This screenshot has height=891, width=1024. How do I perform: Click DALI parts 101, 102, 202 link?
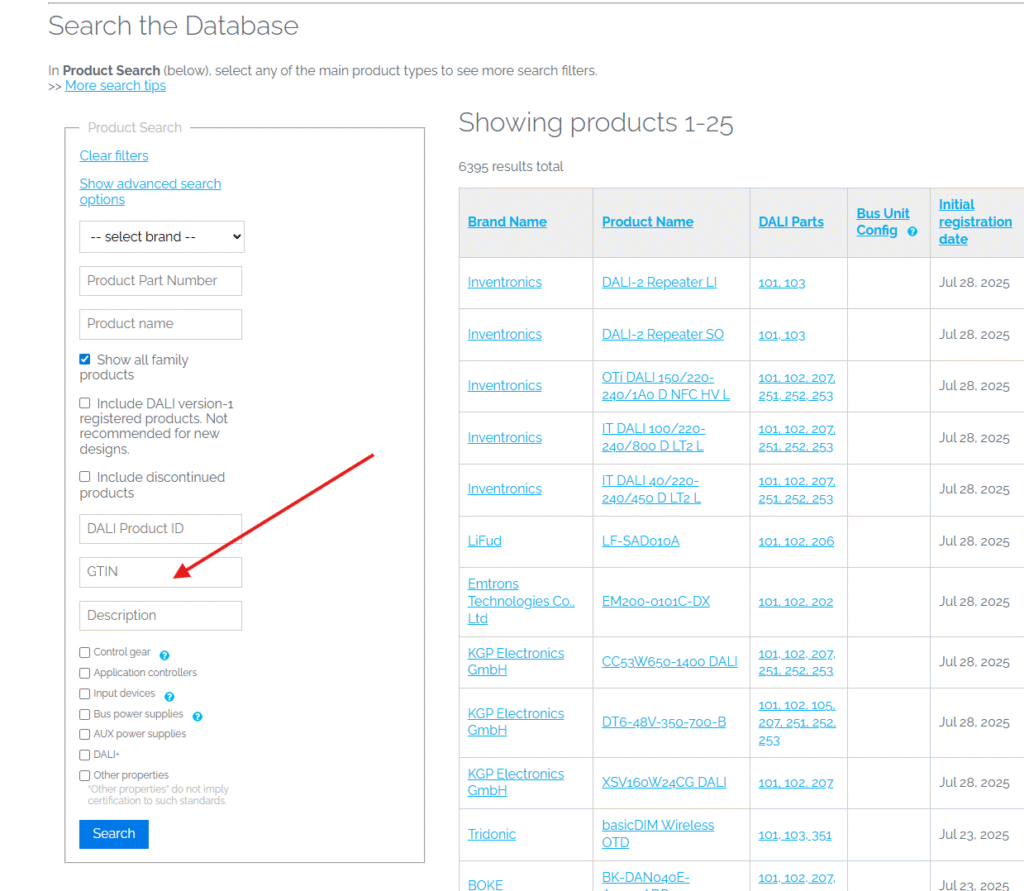tap(795, 602)
